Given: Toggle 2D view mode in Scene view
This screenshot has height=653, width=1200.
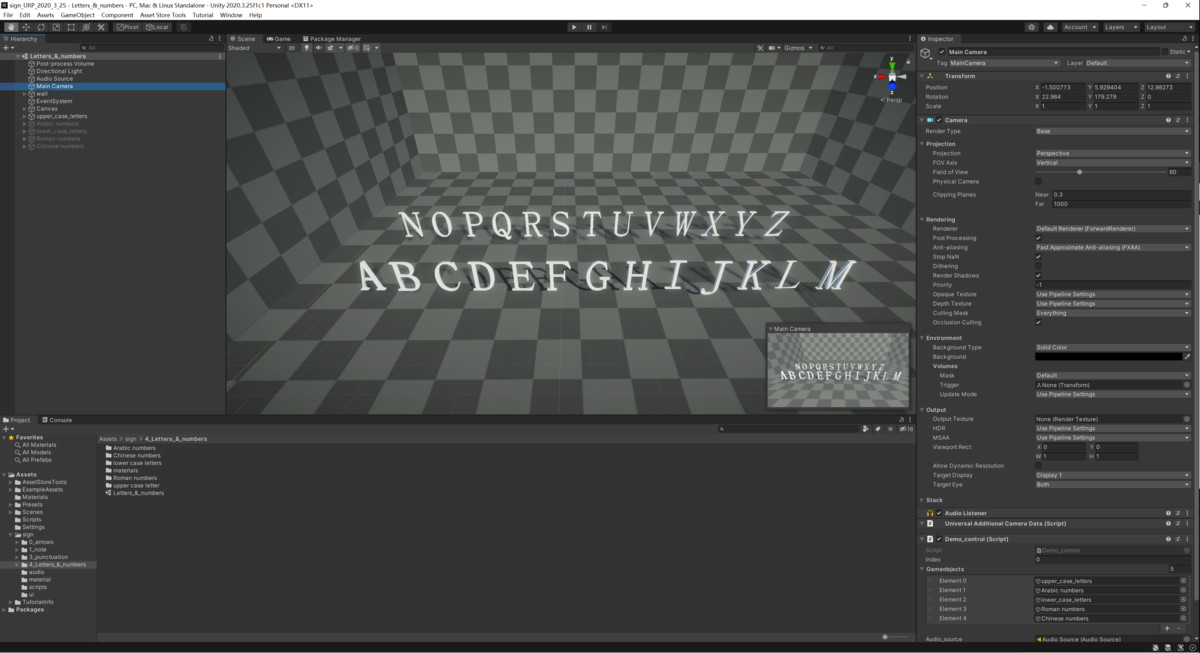Looking at the screenshot, I should click(292, 46).
